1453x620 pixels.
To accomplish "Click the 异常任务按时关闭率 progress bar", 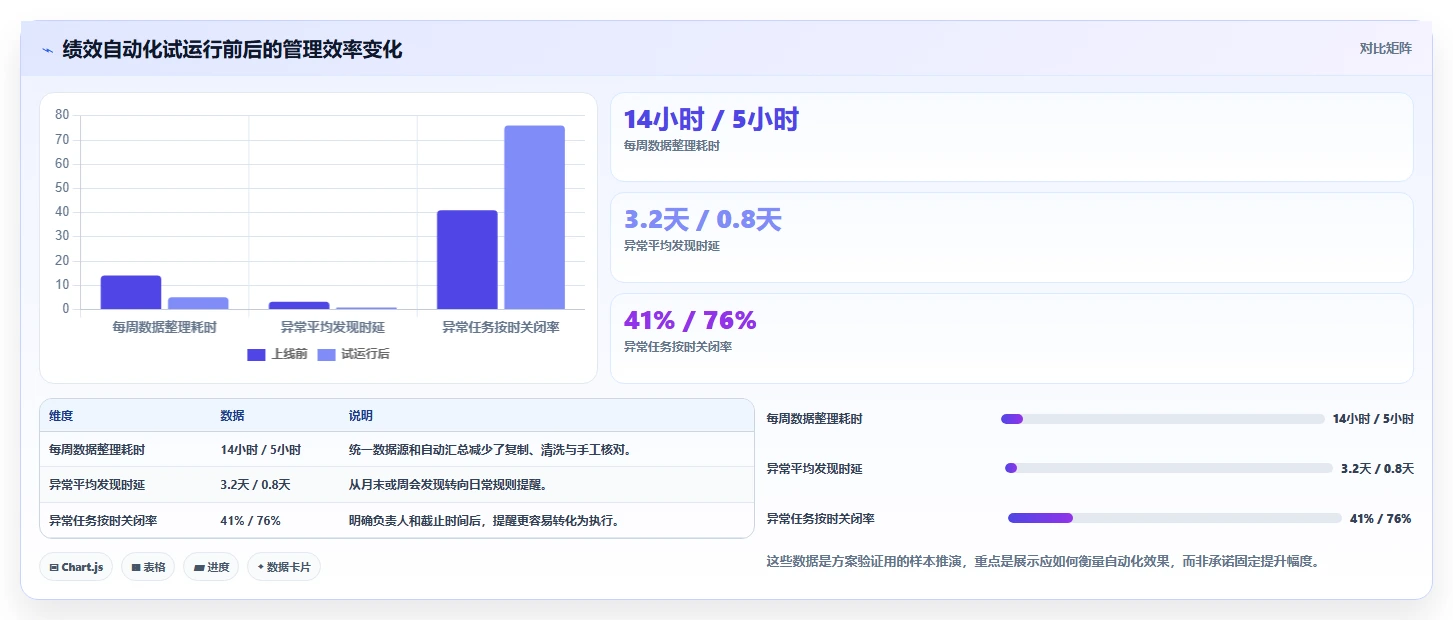I will [1174, 518].
